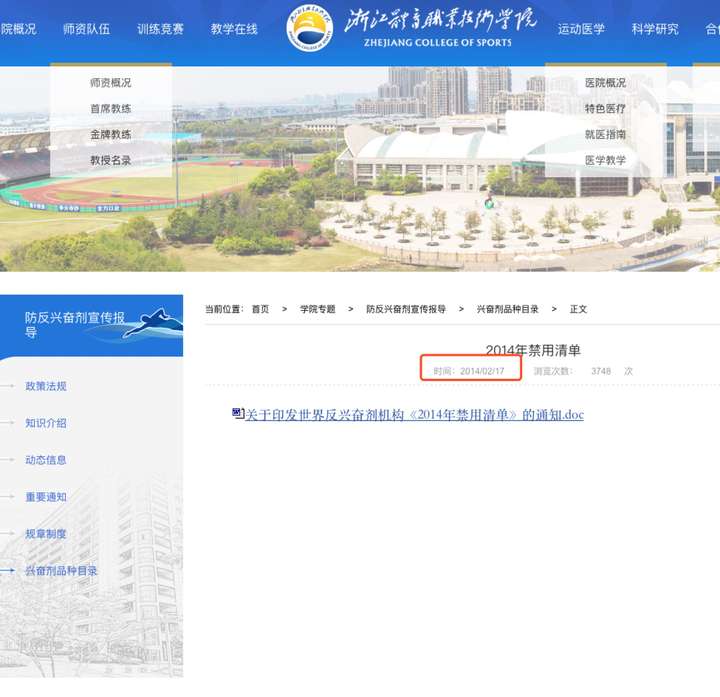The image size is (720, 697).
Task: Click the Zhejiang College of Sports logo emblem
Action: coord(310,28)
